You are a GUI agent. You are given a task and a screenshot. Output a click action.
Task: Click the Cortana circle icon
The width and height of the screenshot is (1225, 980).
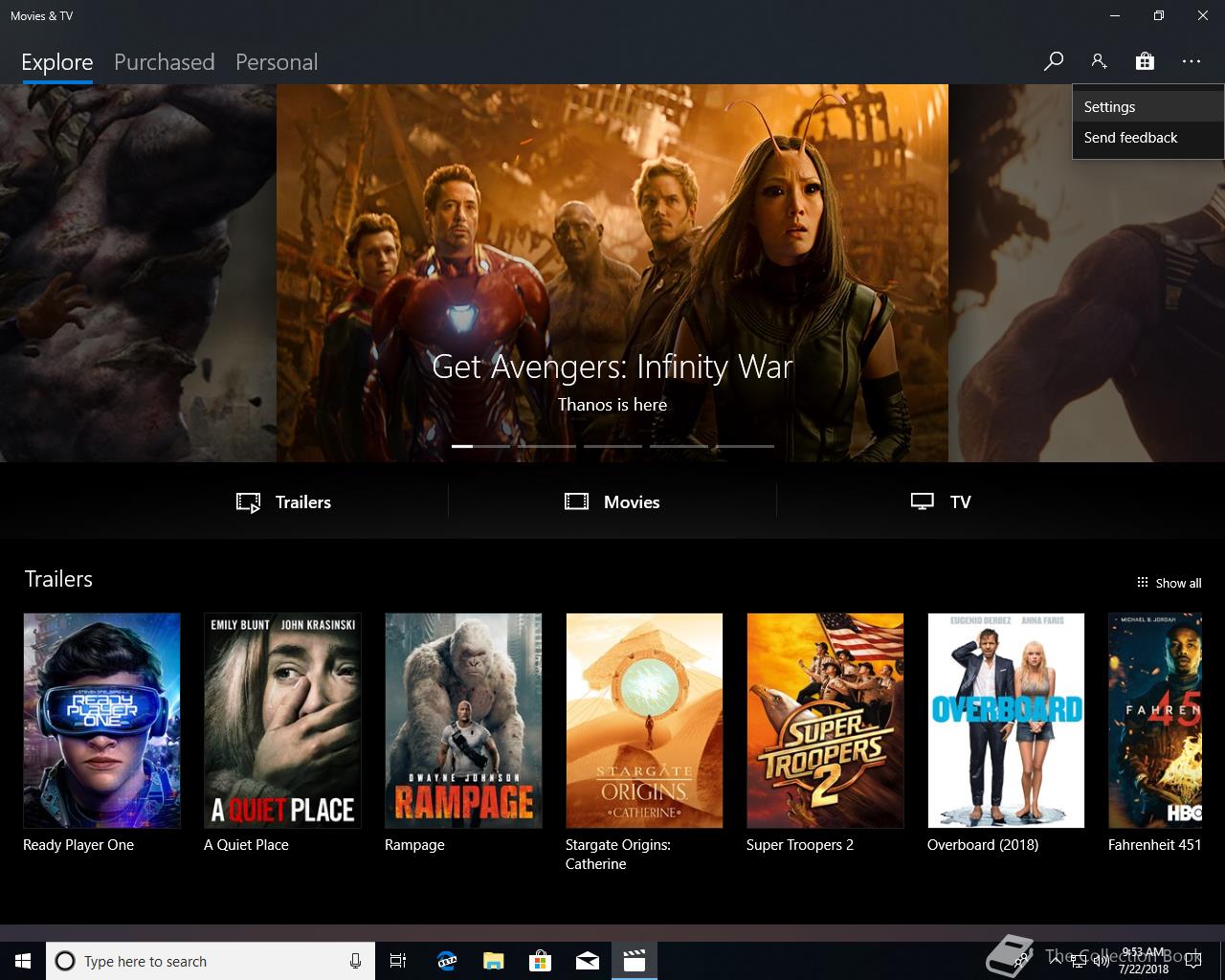click(65, 961)
